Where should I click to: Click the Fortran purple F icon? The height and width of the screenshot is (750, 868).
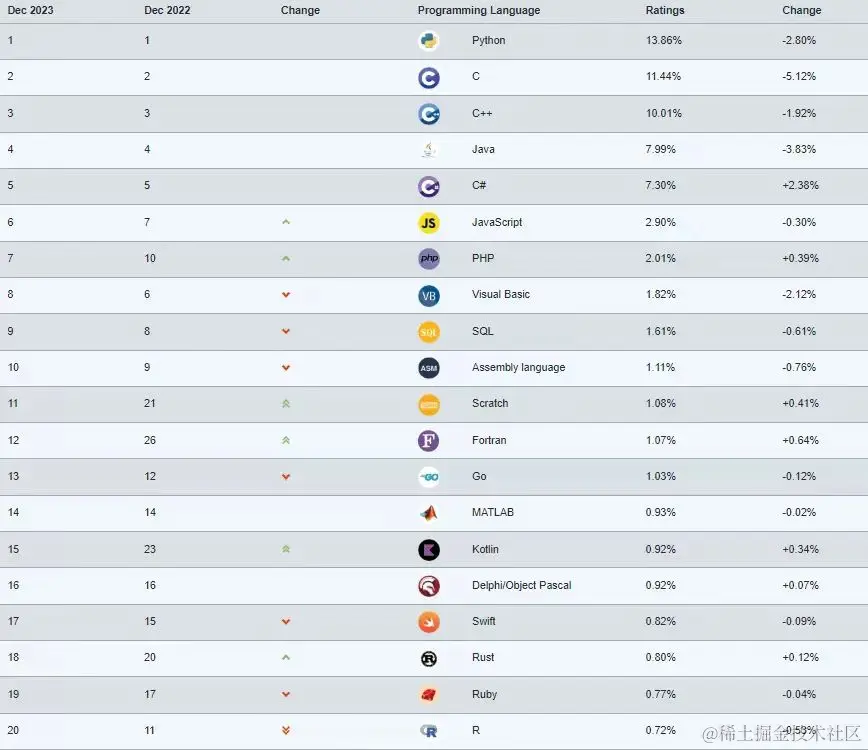coord(428,441)
